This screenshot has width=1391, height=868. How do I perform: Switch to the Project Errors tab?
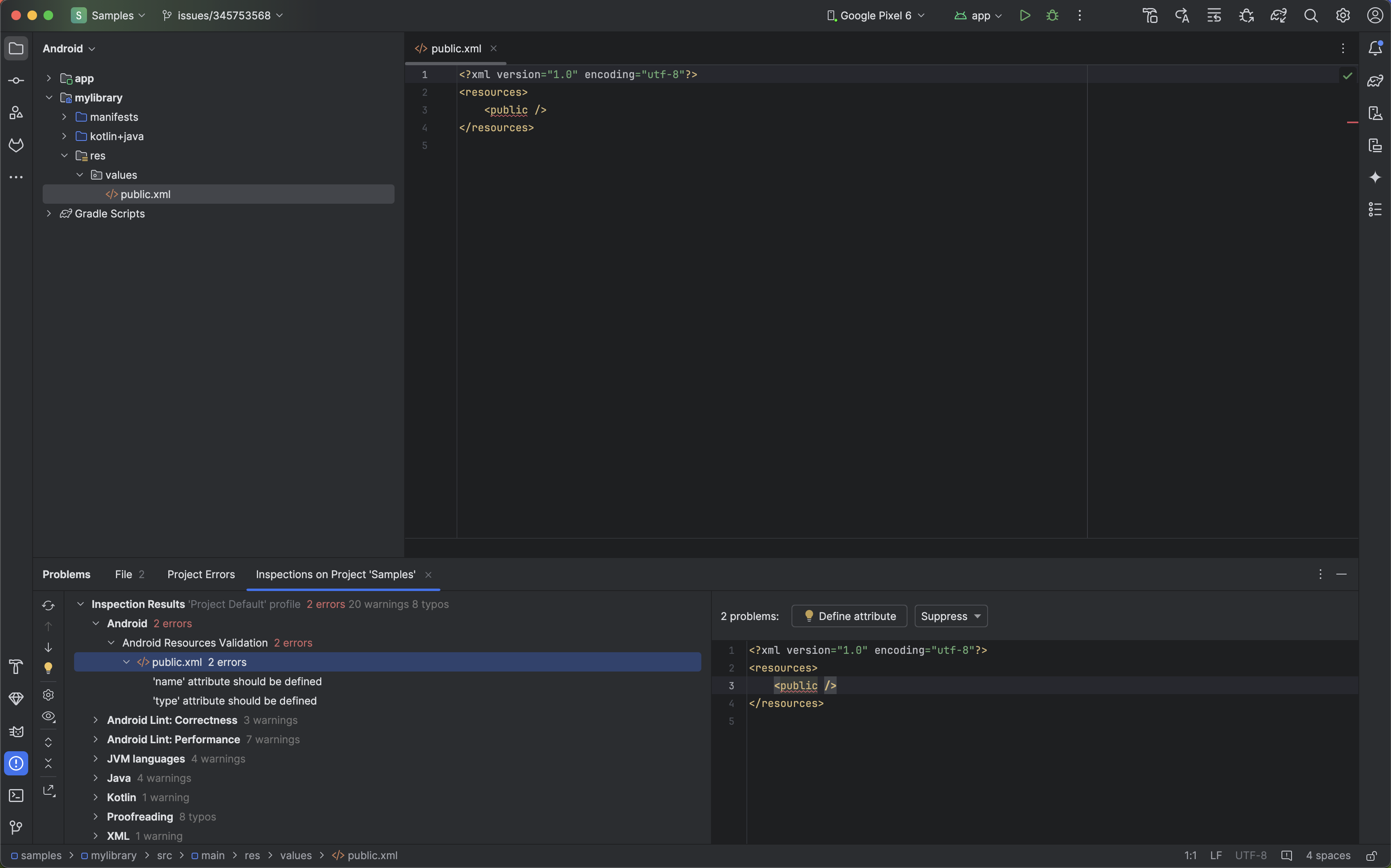[x=201, y=575]
